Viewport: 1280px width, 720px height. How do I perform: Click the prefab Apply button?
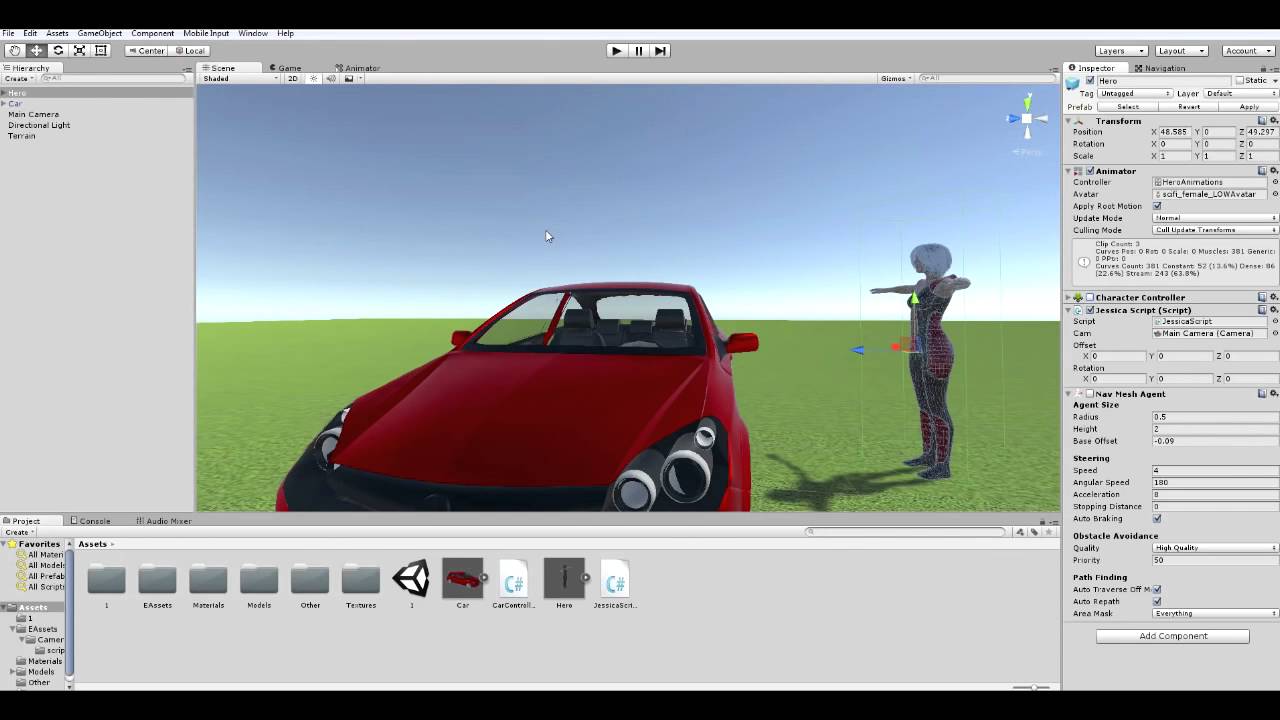click(1249, 107)
